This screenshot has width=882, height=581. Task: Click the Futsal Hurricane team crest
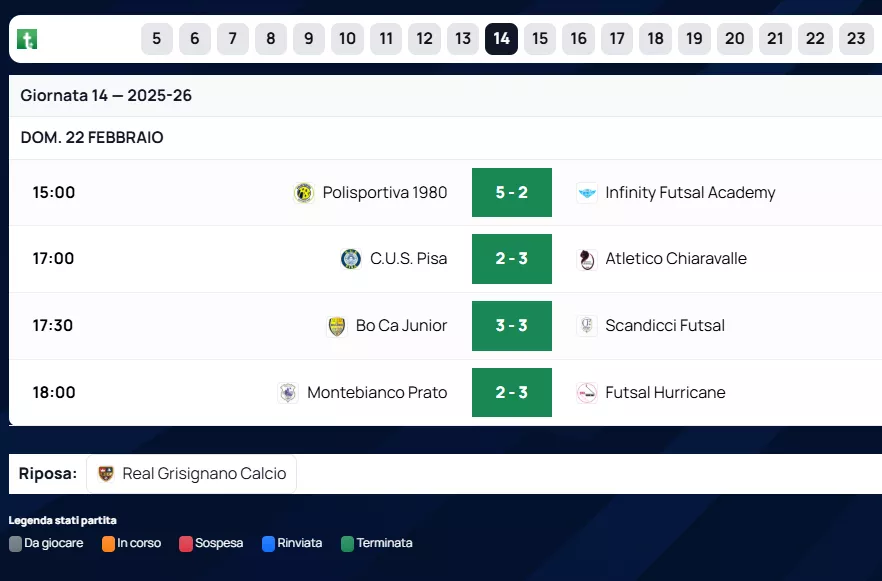[x=587, y=393]
